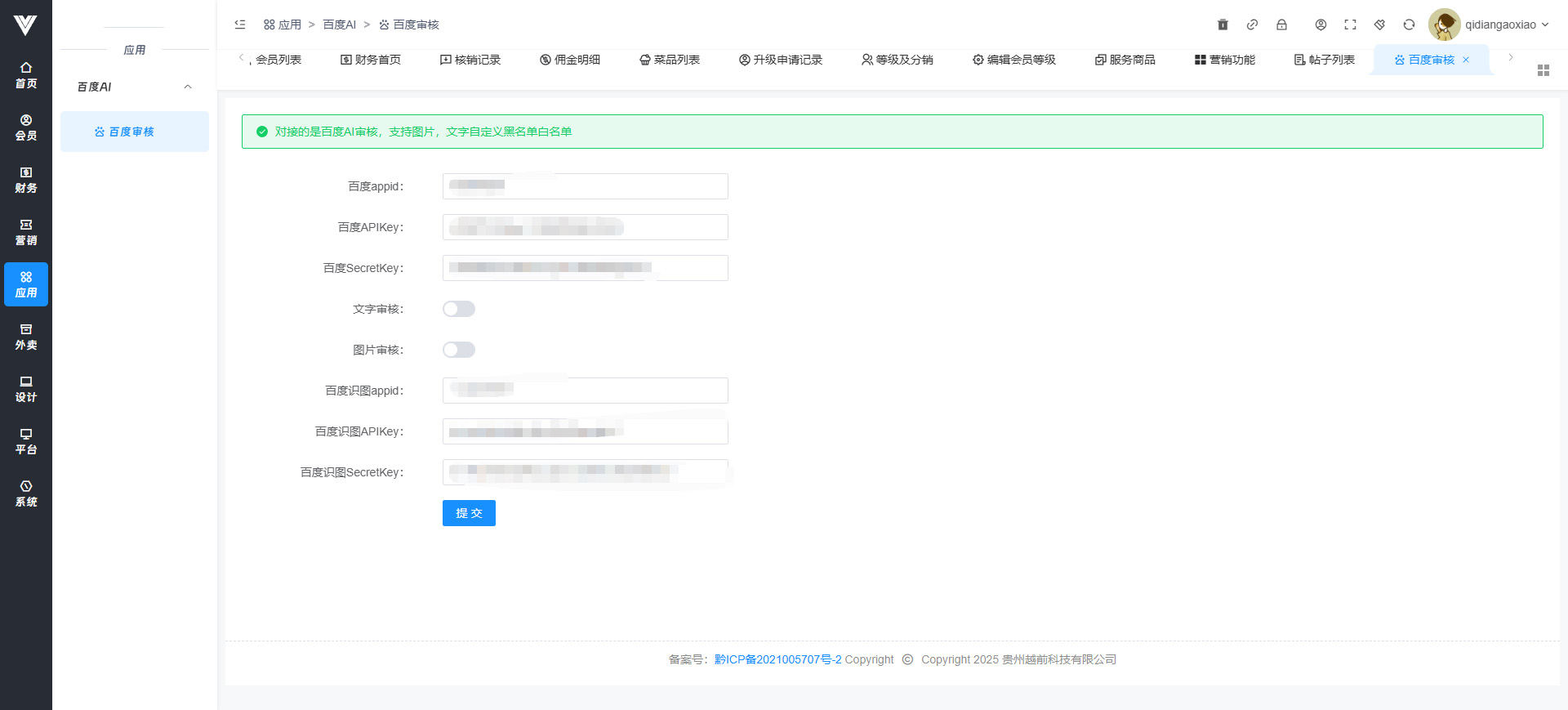Enable the 图片审核 switch

[459, 350]
